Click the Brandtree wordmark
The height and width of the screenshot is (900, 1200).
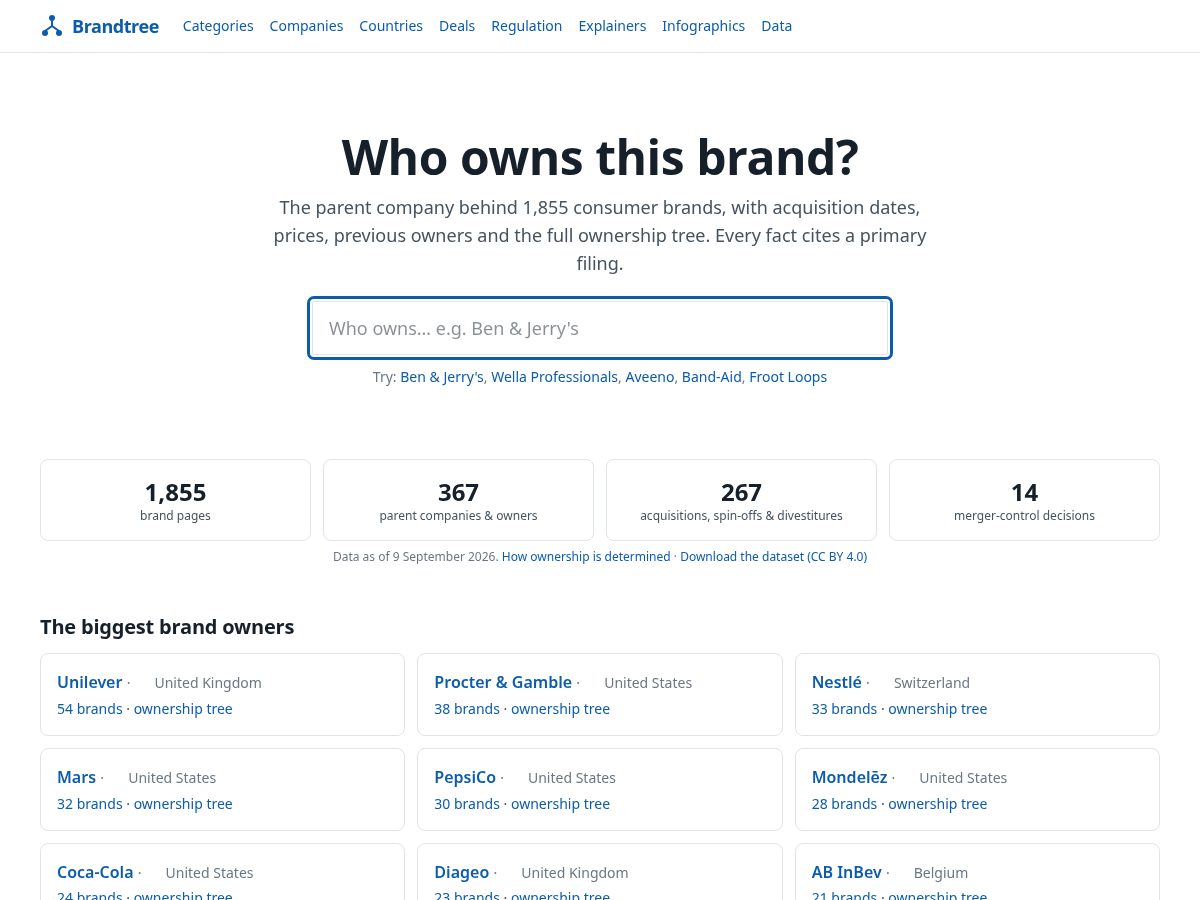point(115,26)
